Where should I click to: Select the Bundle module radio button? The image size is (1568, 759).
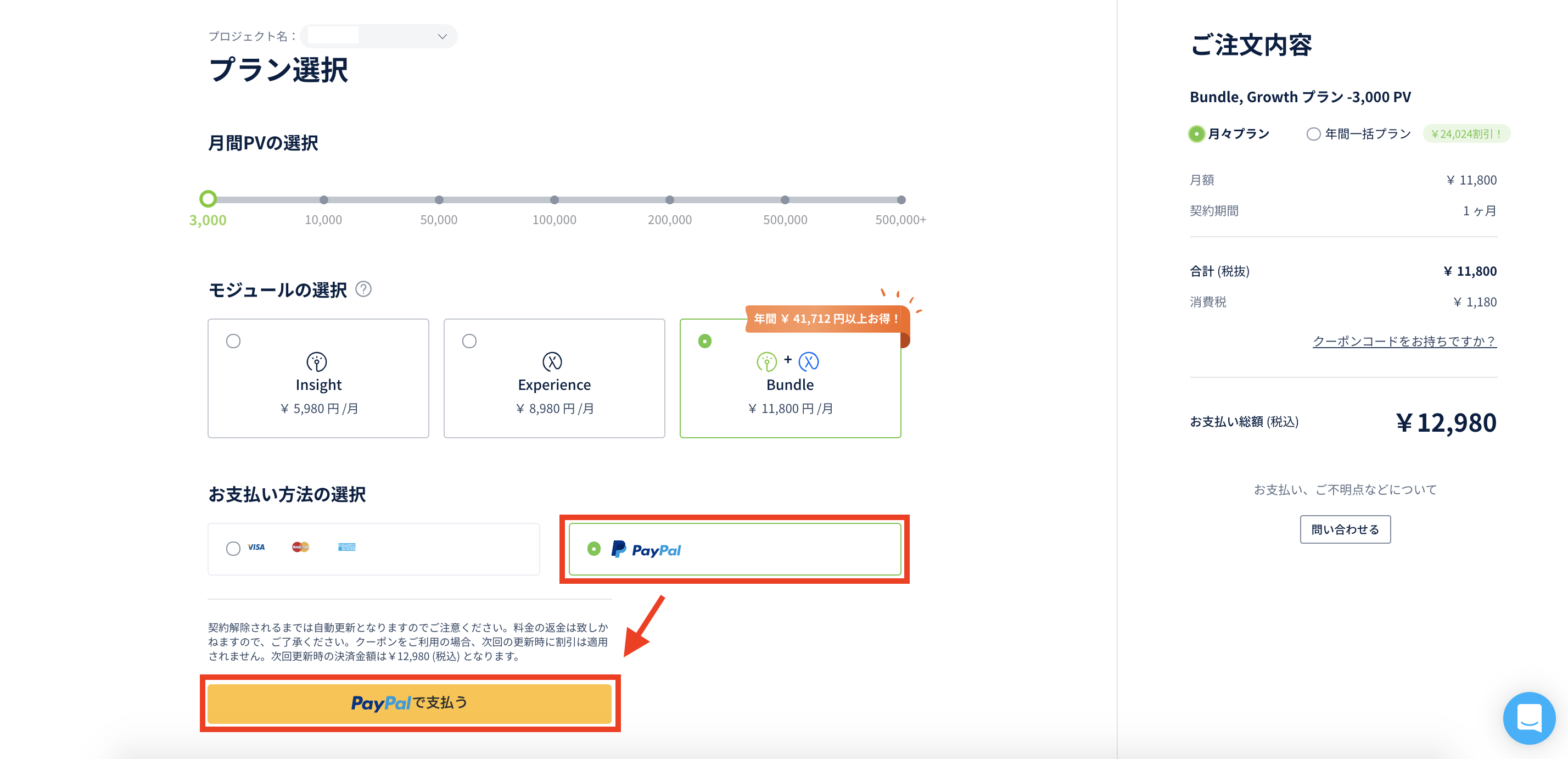tap(705, 341)
